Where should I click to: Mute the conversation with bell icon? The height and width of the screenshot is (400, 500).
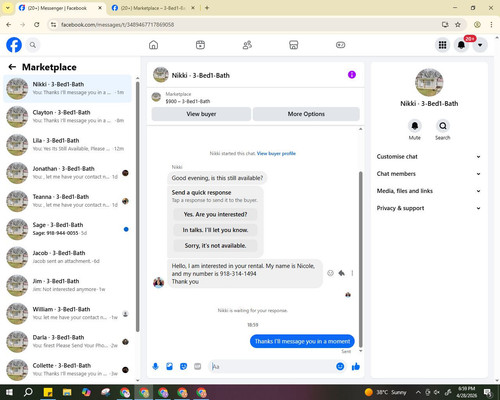[x=415, y=126]
